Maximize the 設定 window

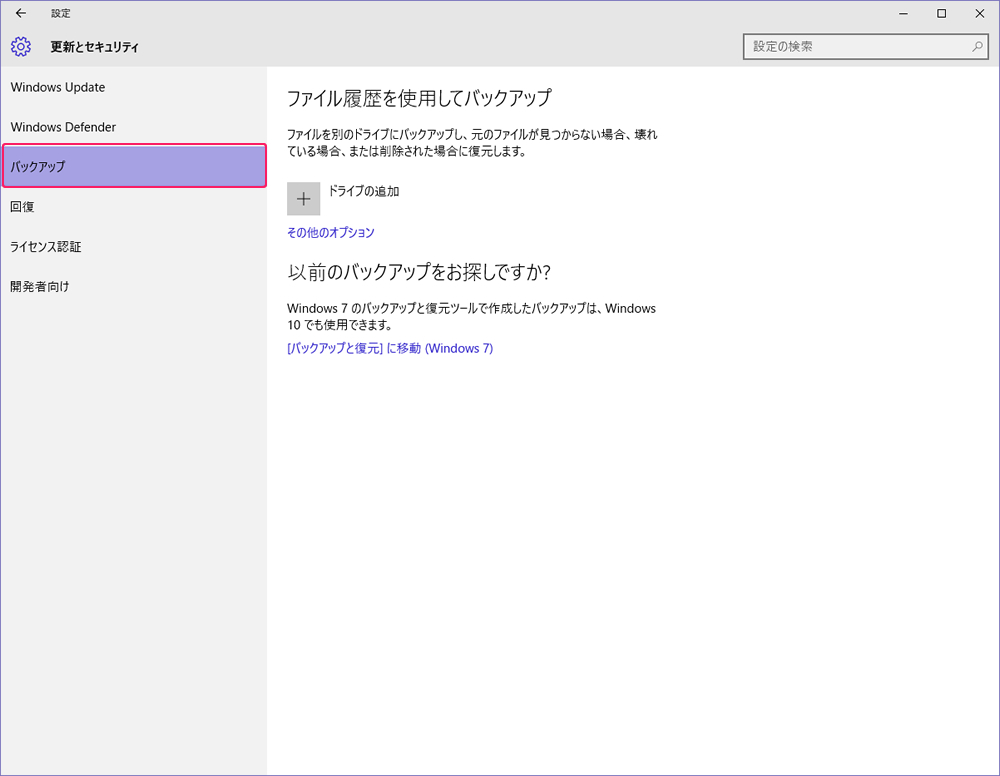(x=941, y=13)
